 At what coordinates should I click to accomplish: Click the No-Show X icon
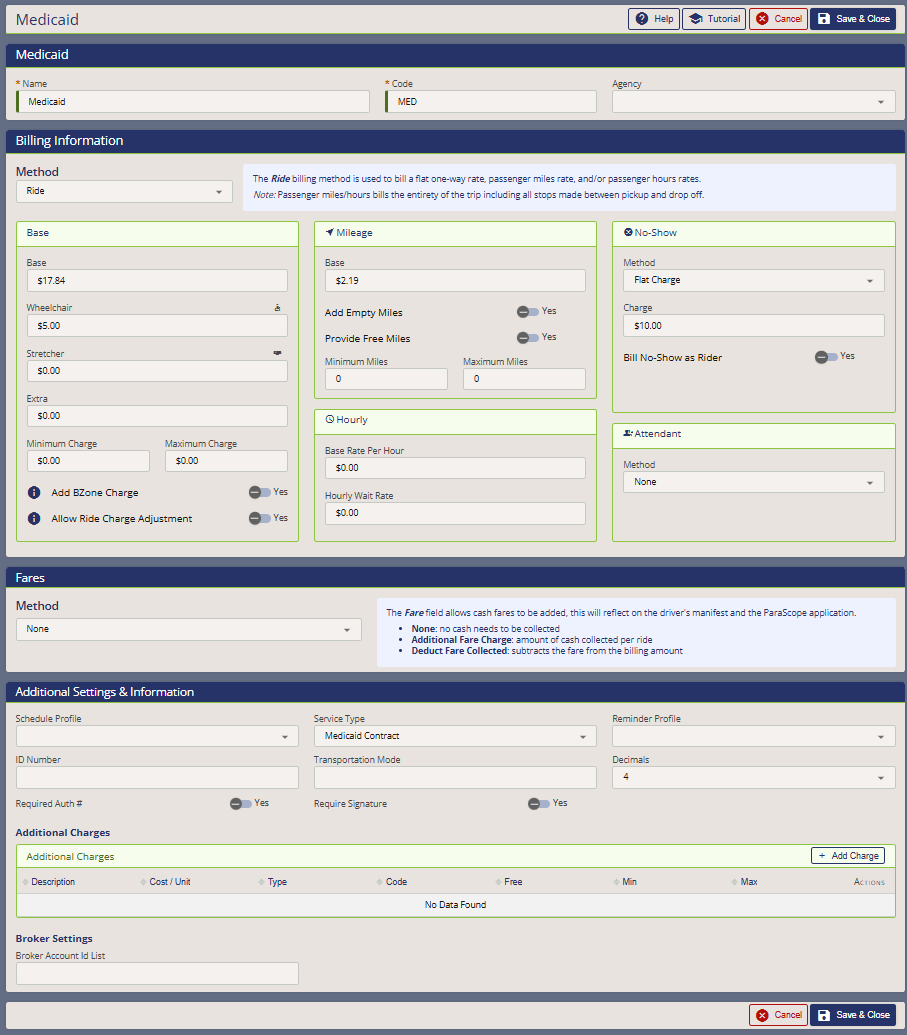tap(628, 232)
